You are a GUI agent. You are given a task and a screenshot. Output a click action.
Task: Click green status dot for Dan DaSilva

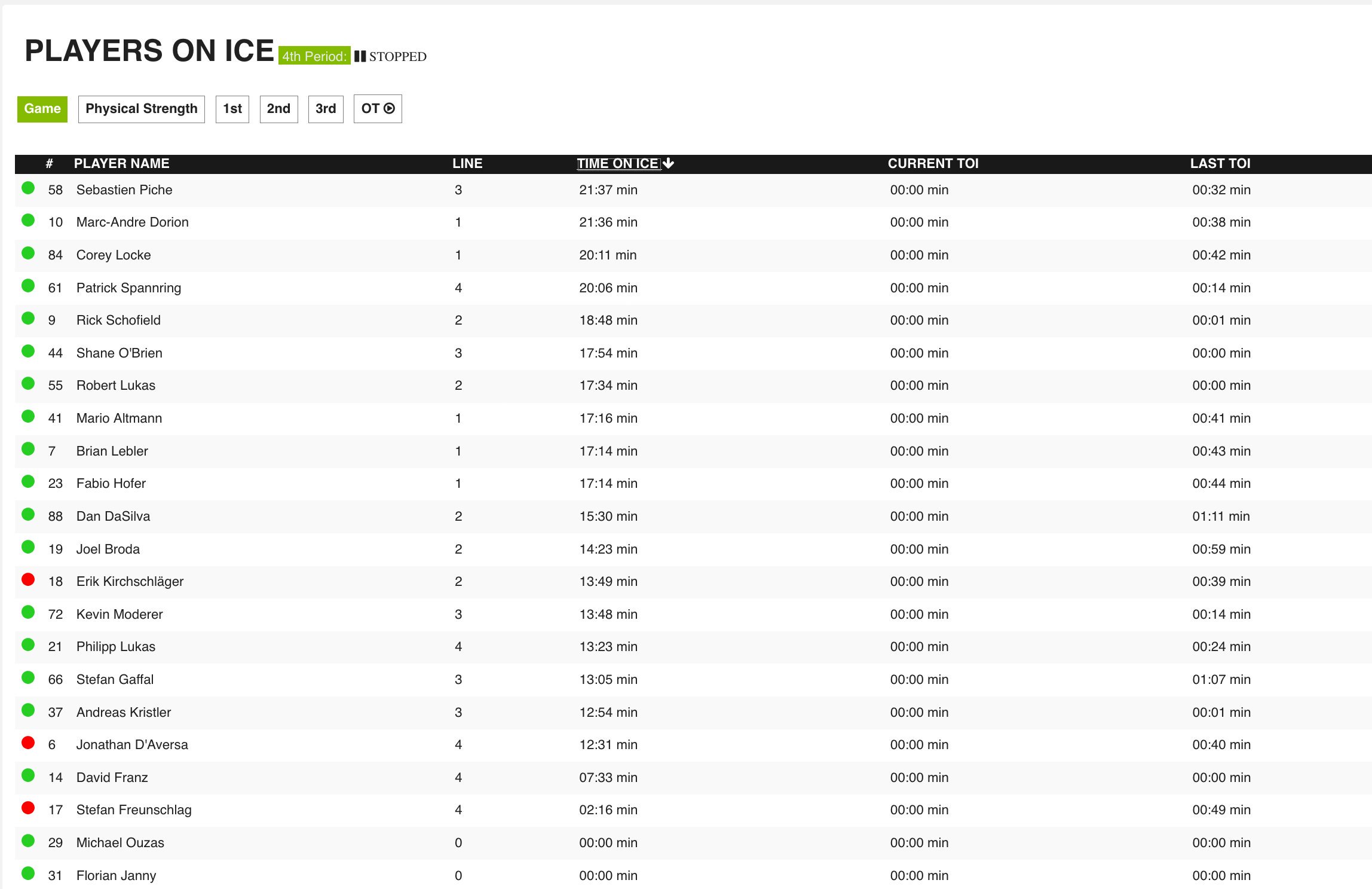(28, 514)
